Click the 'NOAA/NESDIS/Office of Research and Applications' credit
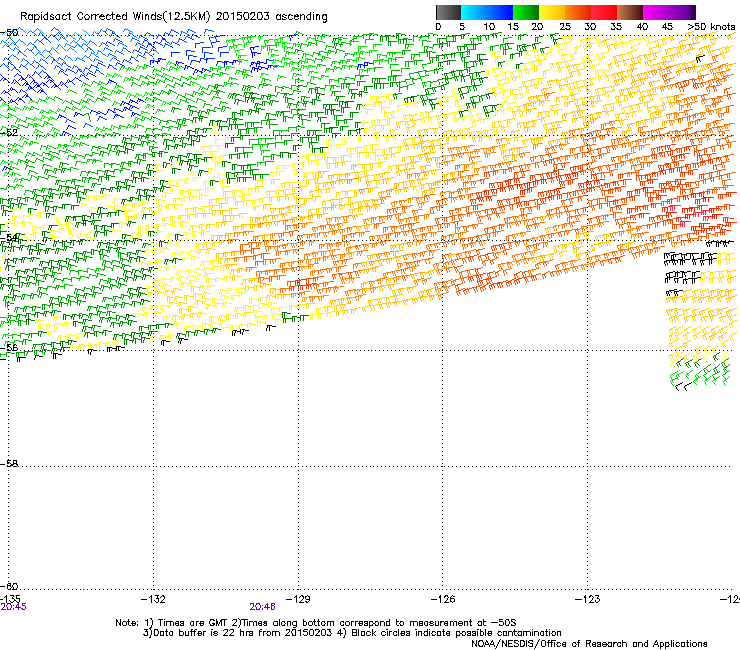This screenshot has height=650, width=740. (589, 644)
